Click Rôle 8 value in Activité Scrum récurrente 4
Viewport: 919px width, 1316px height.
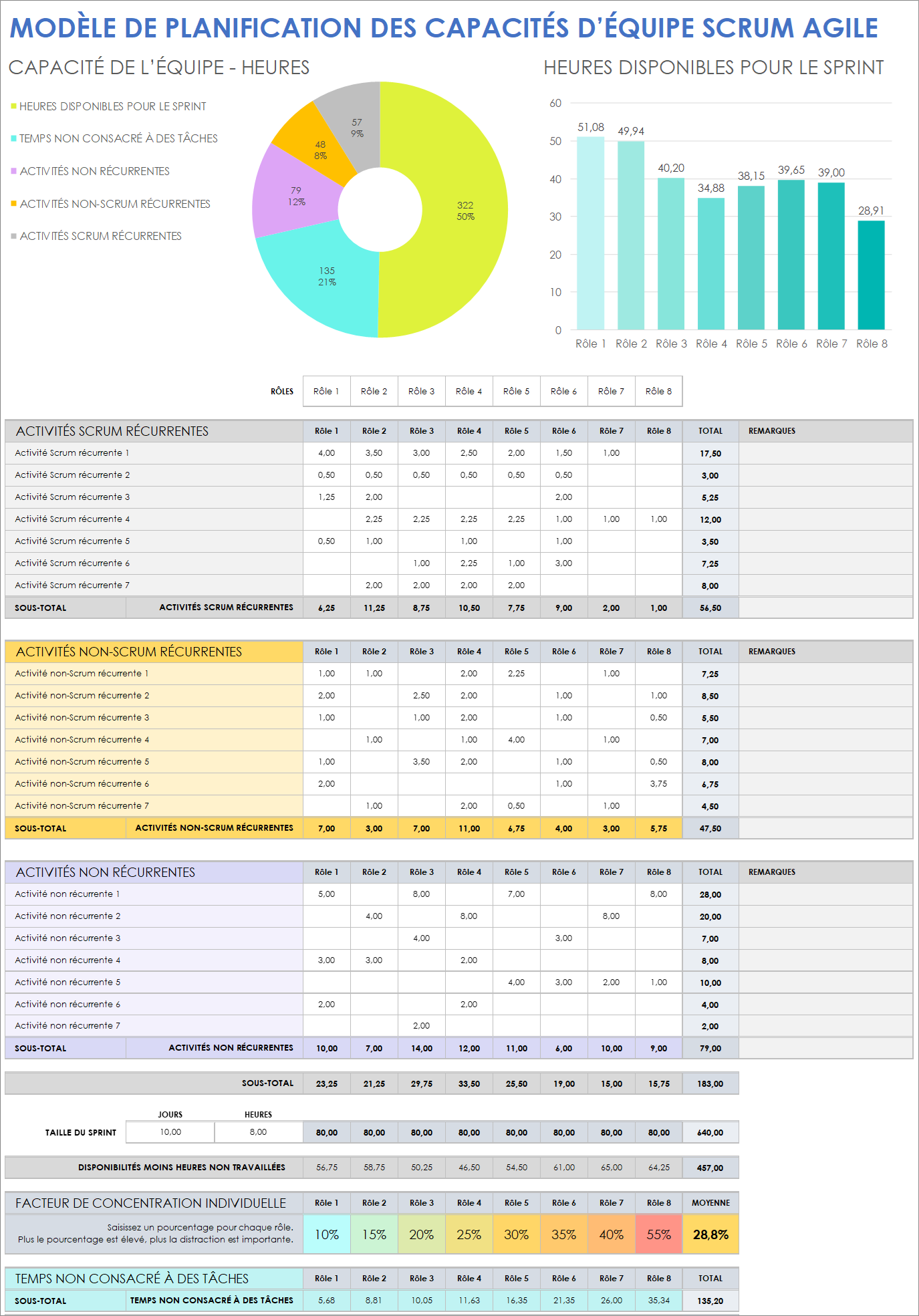click(658, 519)
